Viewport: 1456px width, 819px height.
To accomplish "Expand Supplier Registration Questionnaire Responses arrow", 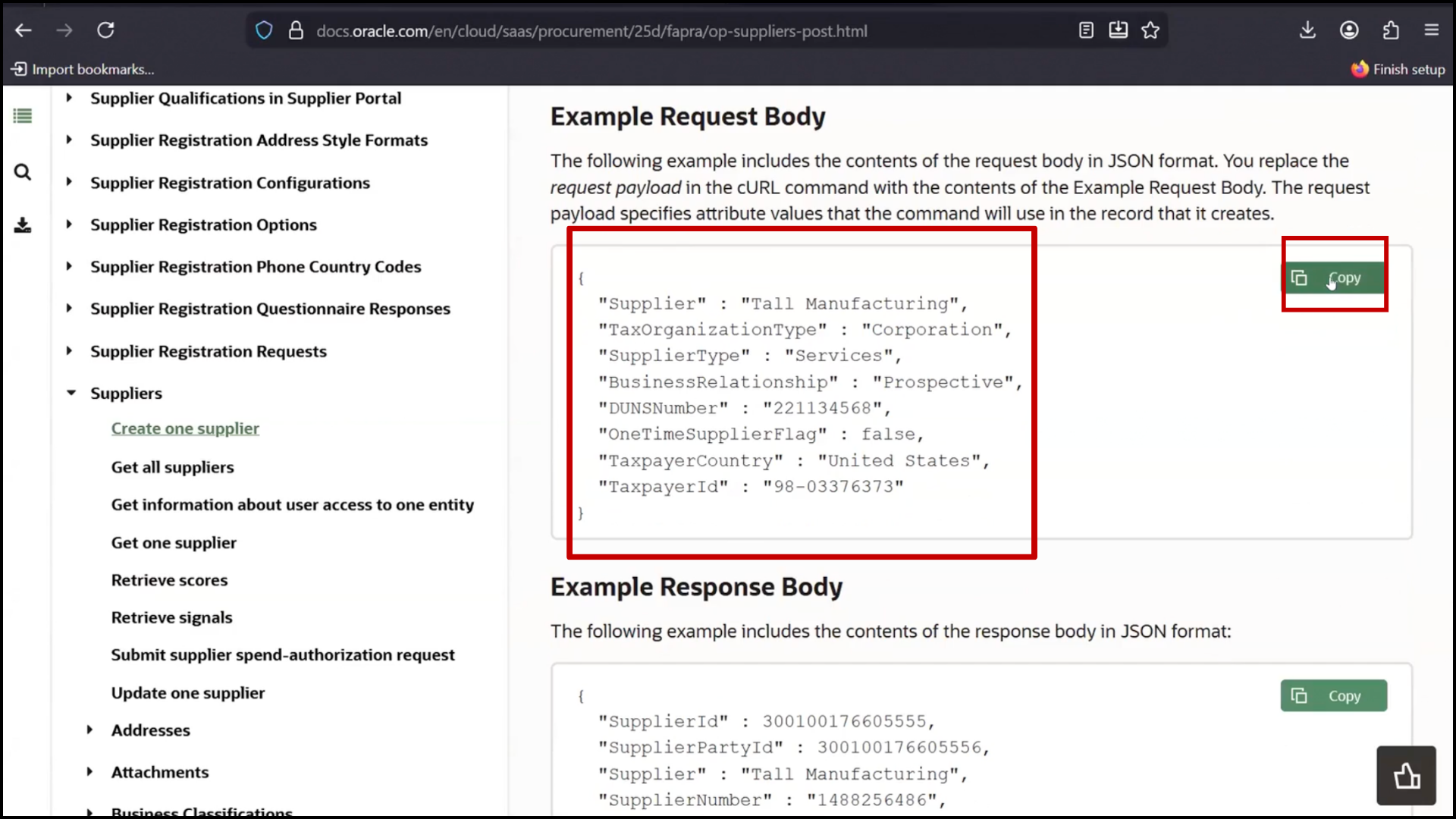I will 69,308.
